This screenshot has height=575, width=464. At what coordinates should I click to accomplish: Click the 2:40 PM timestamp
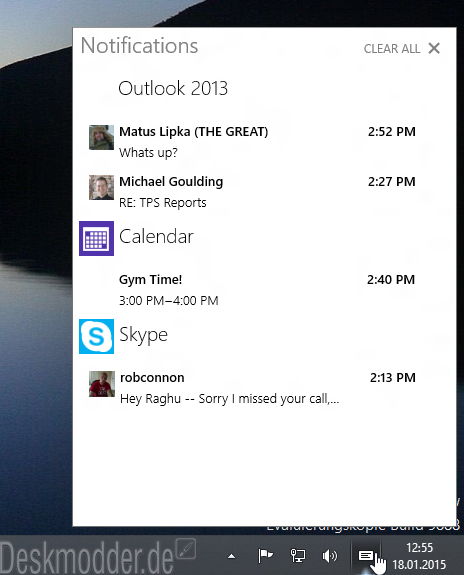coord(391,280)
